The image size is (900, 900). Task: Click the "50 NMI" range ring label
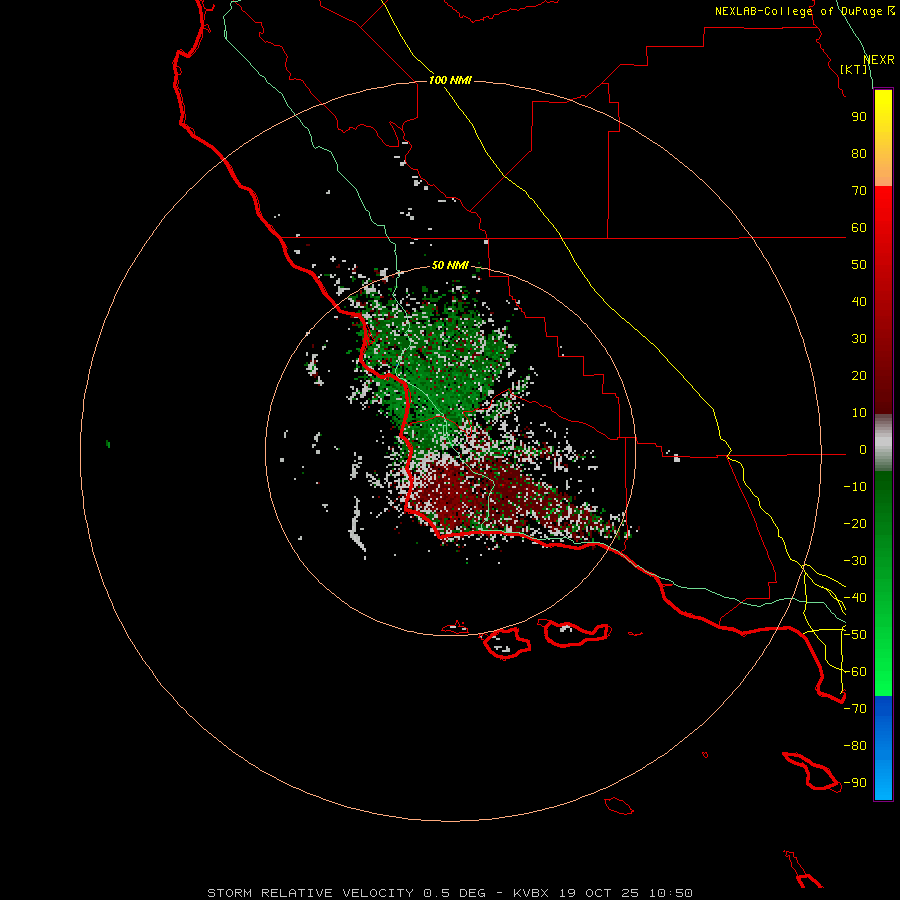tap(450, 265)
